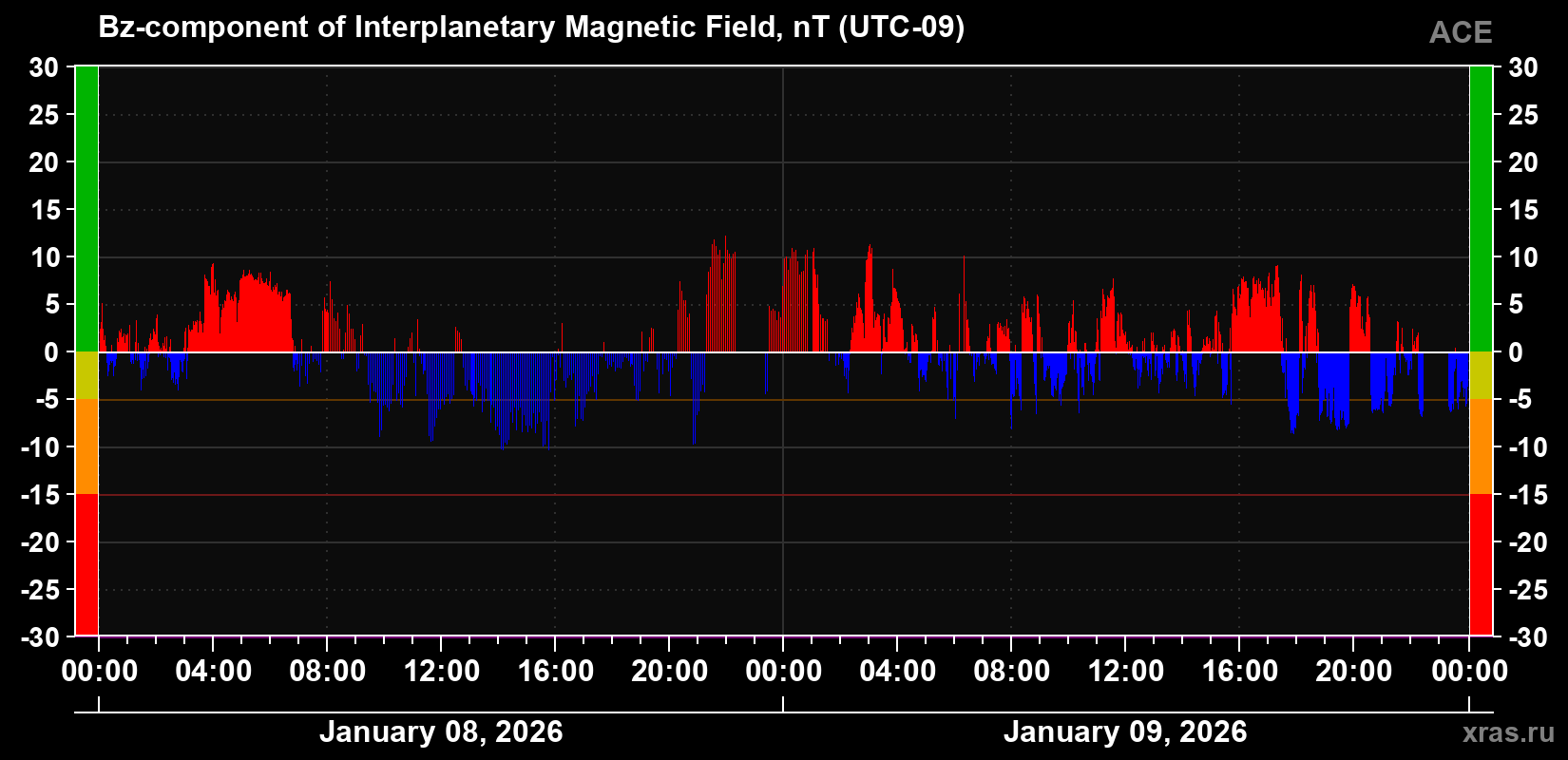Click the 00:00 label between the two dates
The height and width of the screenshot is (760, 1568).
[783, 672]
